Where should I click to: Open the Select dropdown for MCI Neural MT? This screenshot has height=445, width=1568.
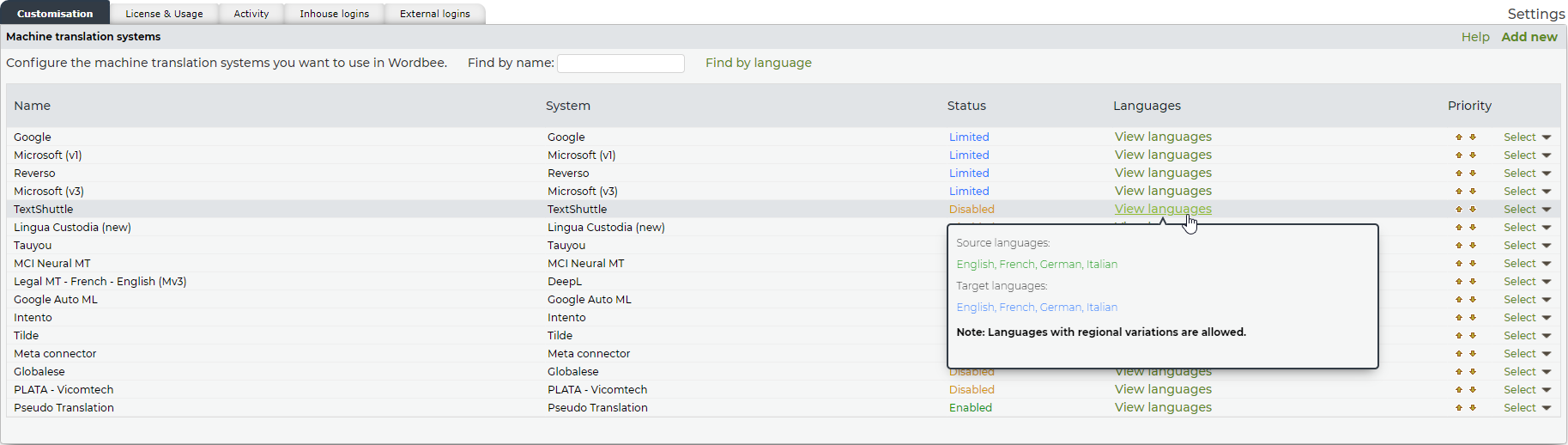pos(1527,264)
